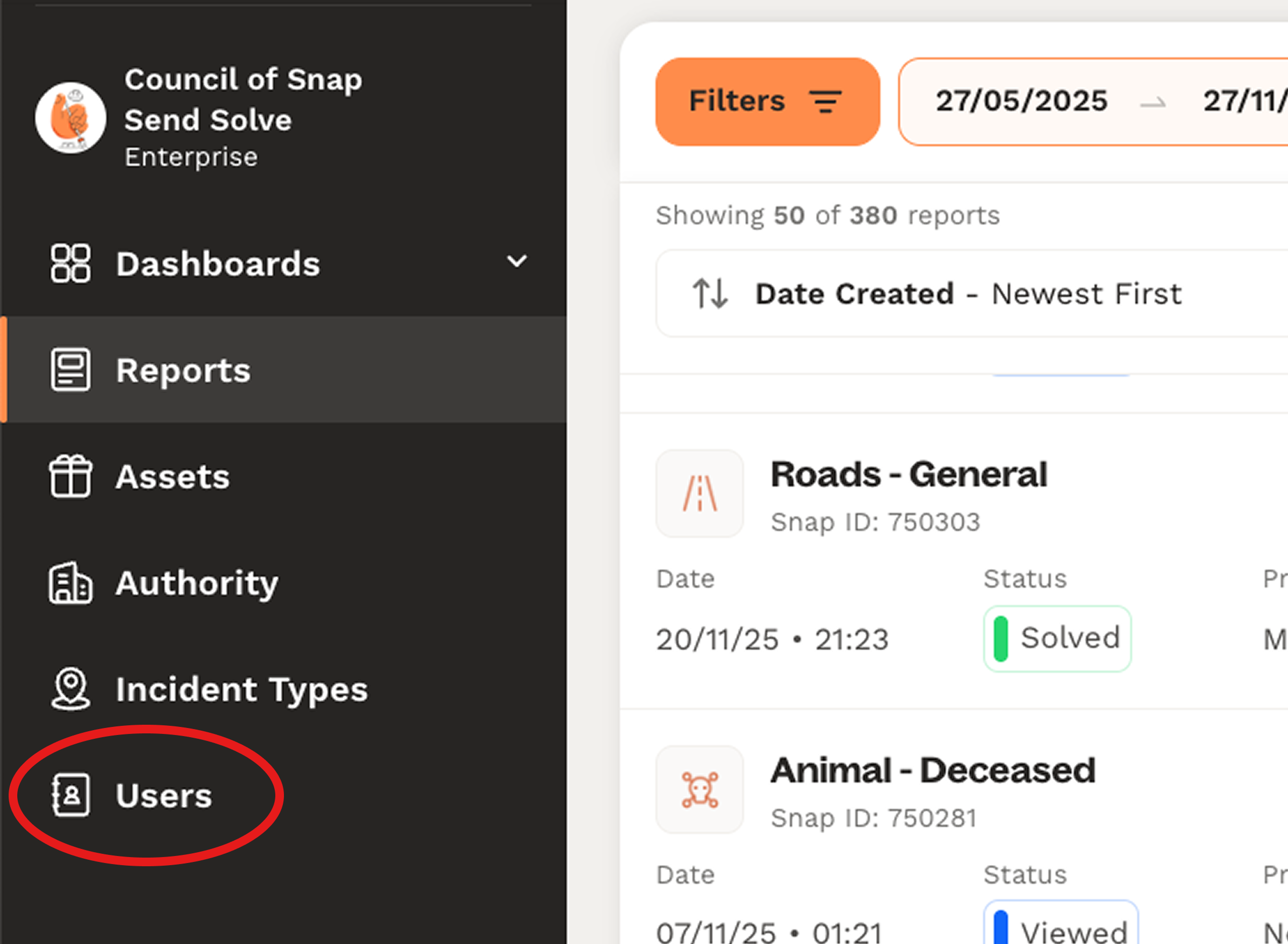Click the Animal - Deceased skull icon
This screenshot has width=1288, height=944.
click(699, 790)
